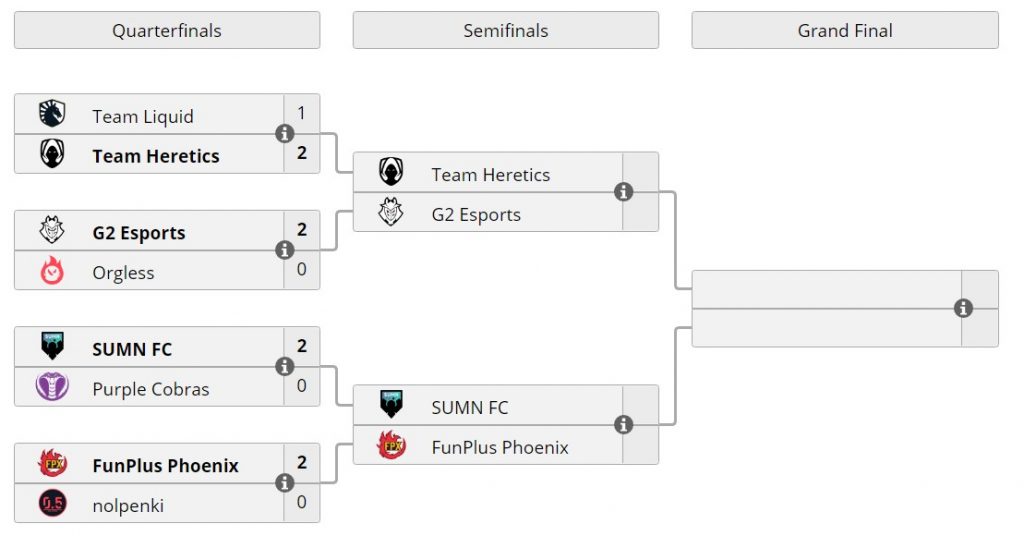Click the Team Liquid quarterfinal score

click(x=302, y=114)
